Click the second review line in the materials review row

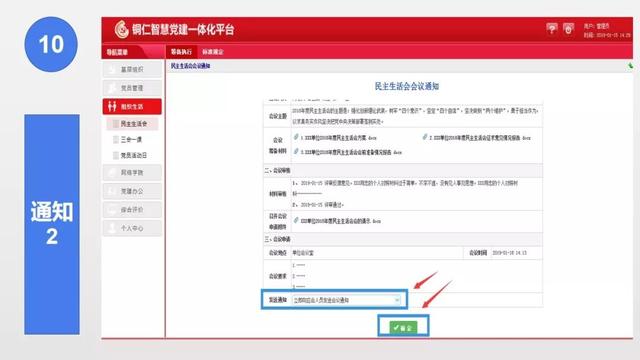(318, 205)
